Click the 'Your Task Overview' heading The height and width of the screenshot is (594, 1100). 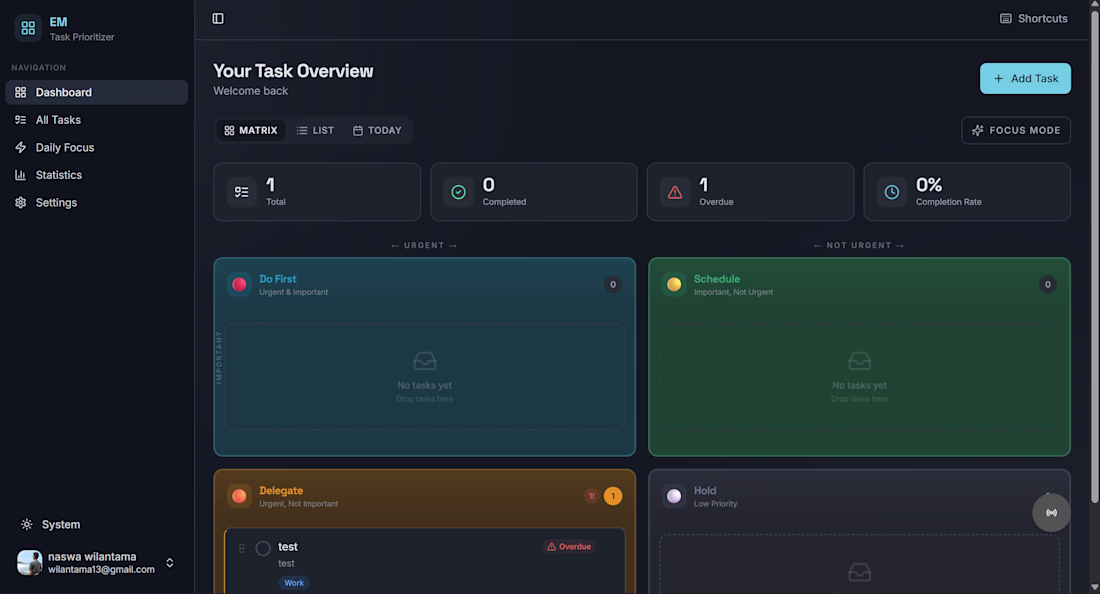293,71
